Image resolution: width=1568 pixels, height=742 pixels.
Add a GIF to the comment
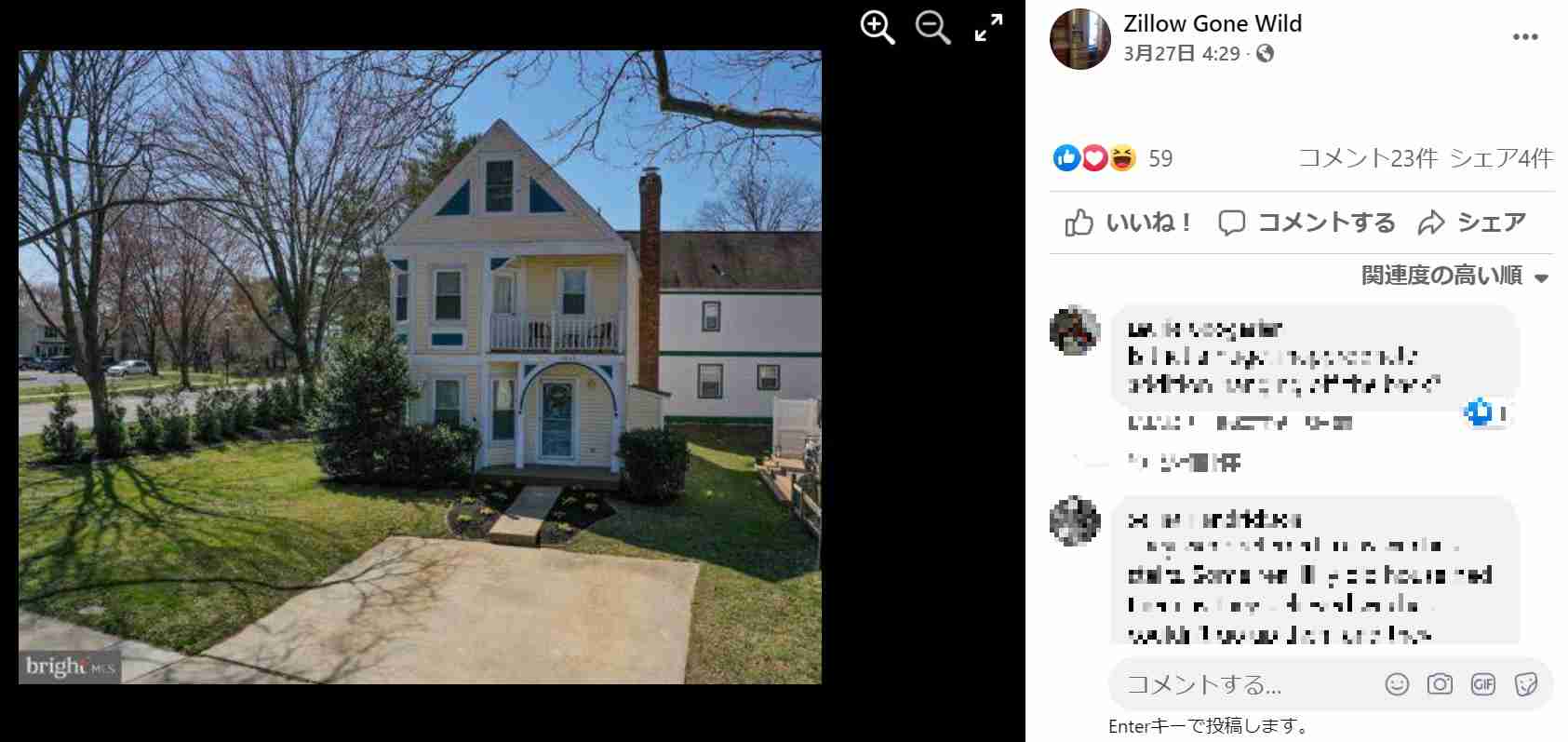point(1482,684)
